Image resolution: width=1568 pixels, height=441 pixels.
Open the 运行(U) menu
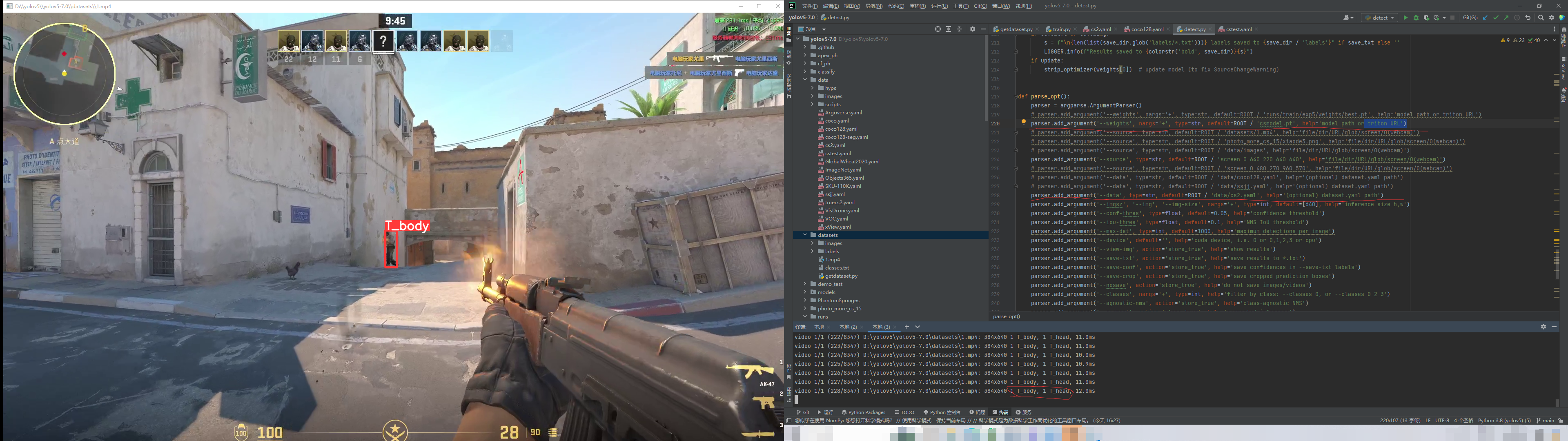[x=939, y=6]
